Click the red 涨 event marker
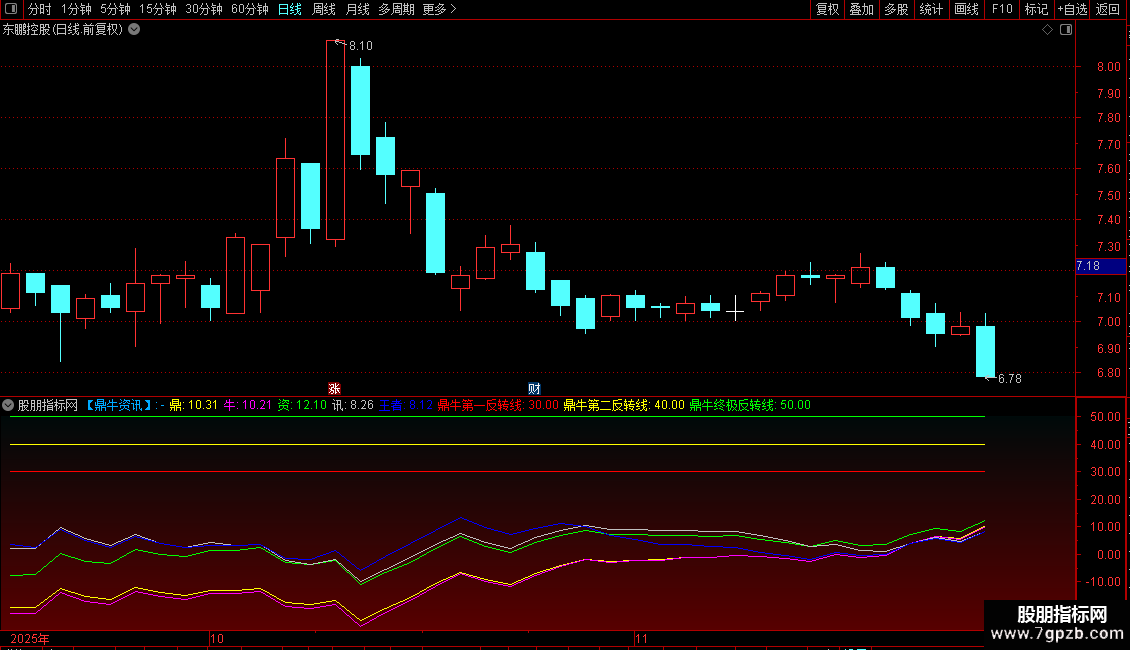 pos(335,388)
